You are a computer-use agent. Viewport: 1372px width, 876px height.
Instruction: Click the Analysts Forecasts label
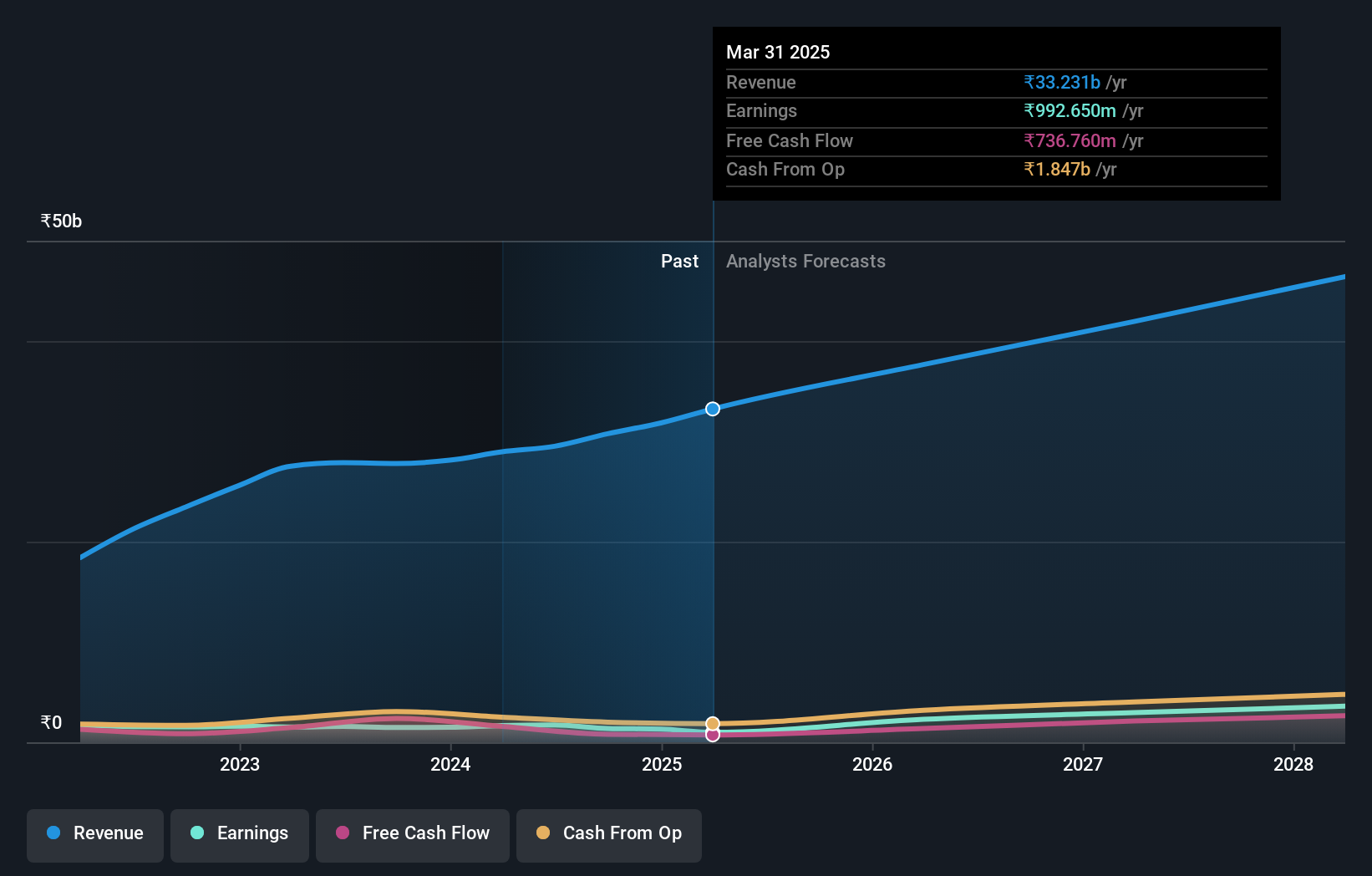(x=805, y=261)
